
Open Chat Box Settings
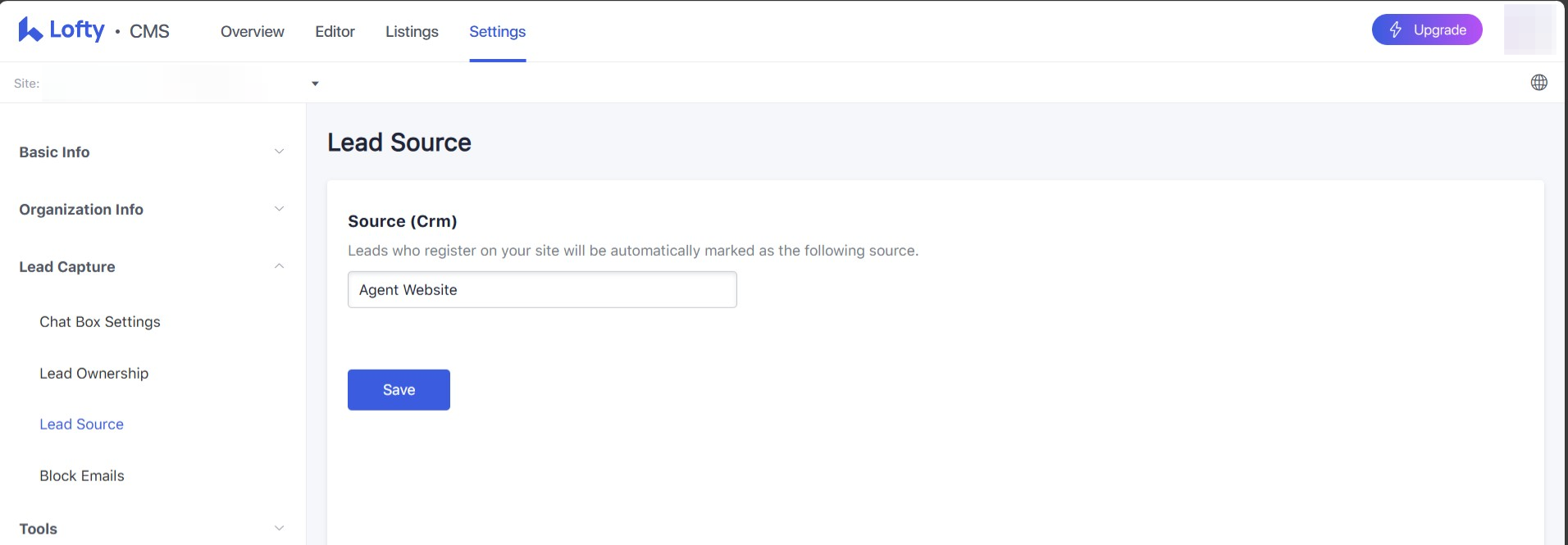tap(100, 322)
